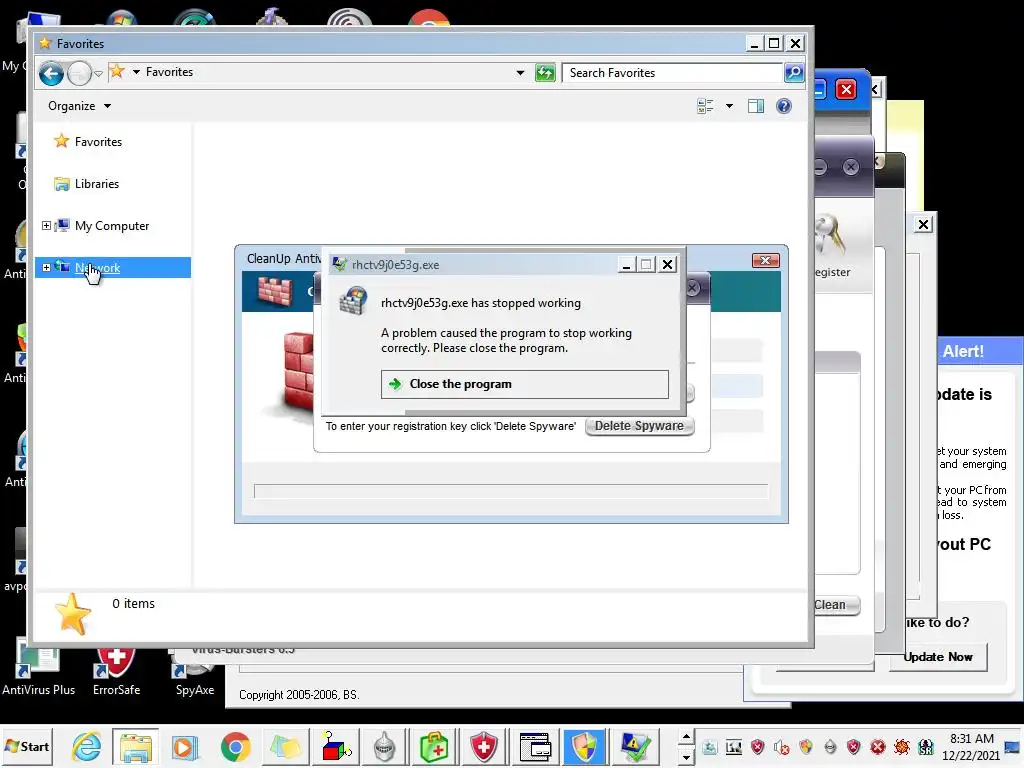Click Close the program in crash dialog
1024x768 pixels.
[x=524, y=384]
